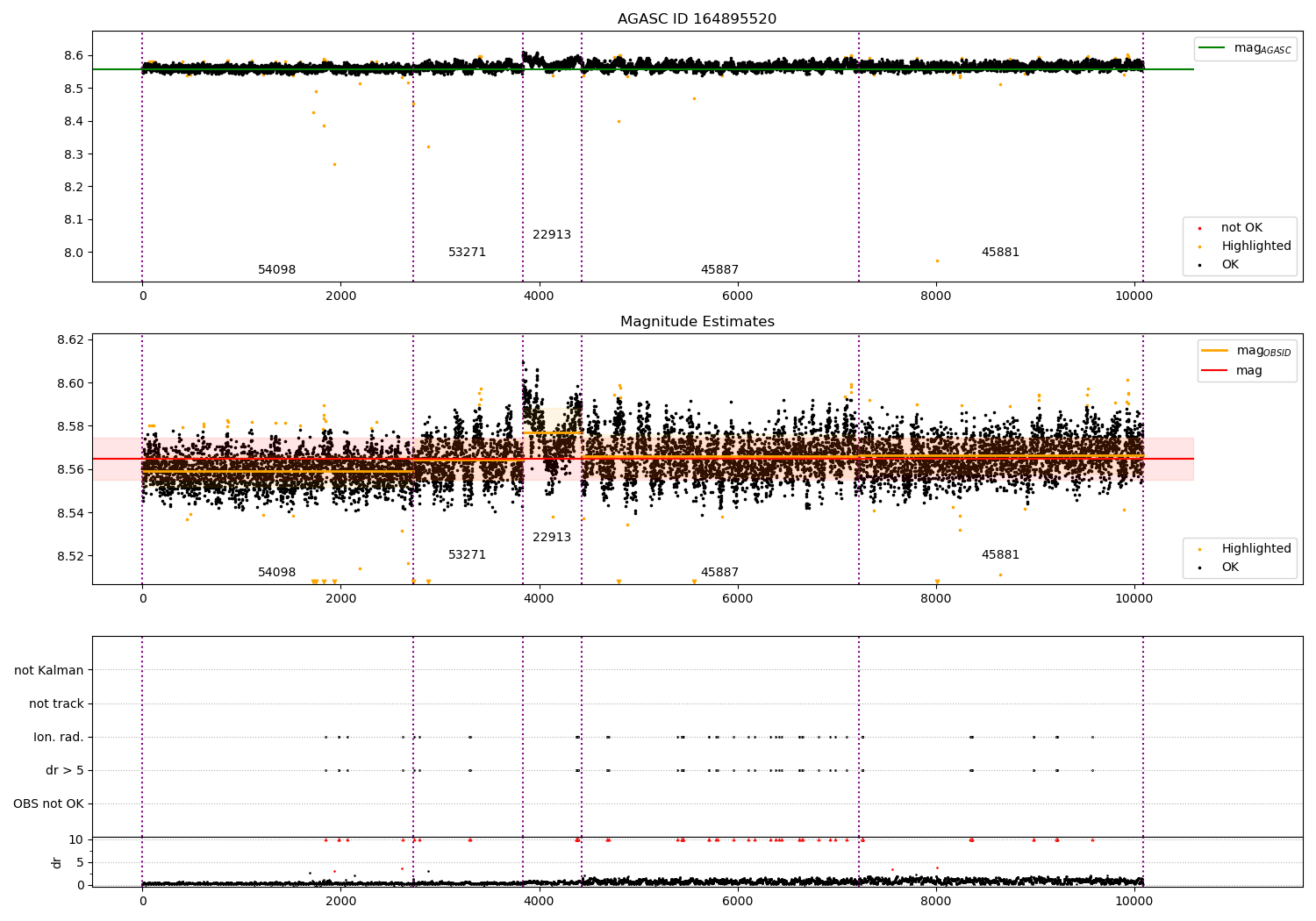Click the 8.62 y-axis tick label
Screen dimensions: 1316x921
tap(69, 340)
